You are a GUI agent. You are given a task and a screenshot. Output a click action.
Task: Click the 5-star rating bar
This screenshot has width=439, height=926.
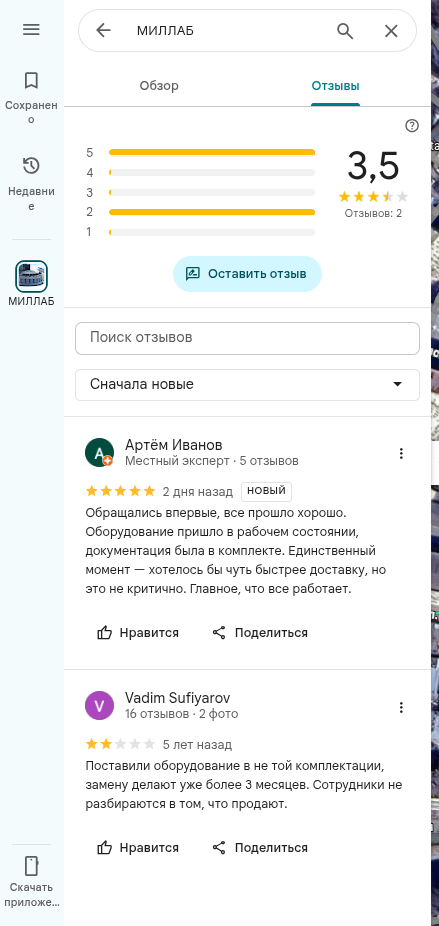point(212,152)
